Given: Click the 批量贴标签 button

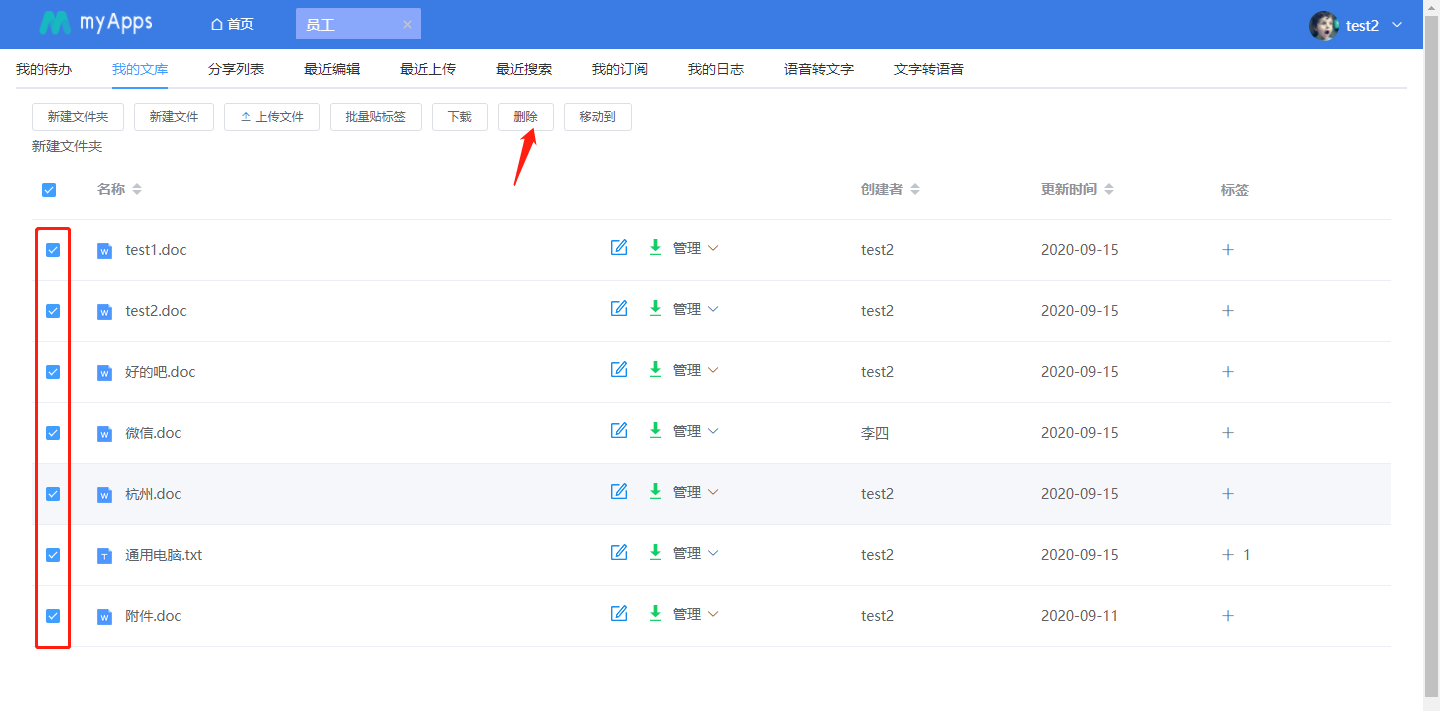Looking at the screenshot, I should [376, 117].
